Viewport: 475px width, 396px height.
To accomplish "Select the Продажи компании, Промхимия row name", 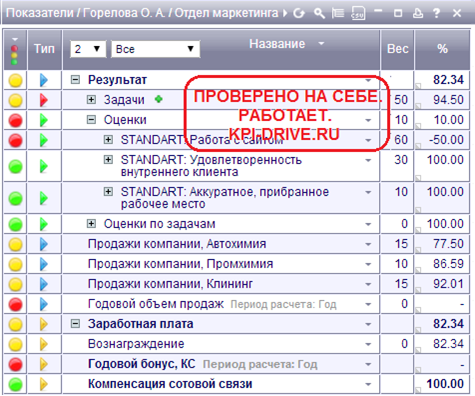I will coord(180,264).
